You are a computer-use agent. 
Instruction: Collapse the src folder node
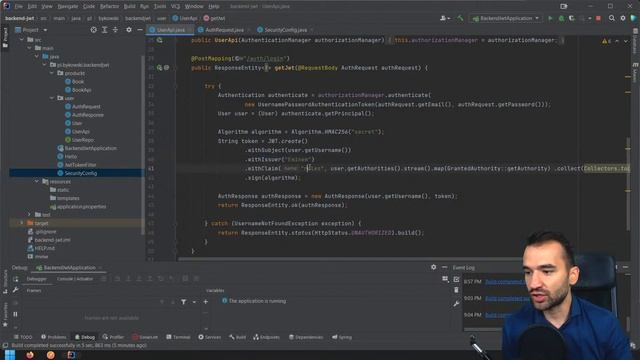pos(21,40)
